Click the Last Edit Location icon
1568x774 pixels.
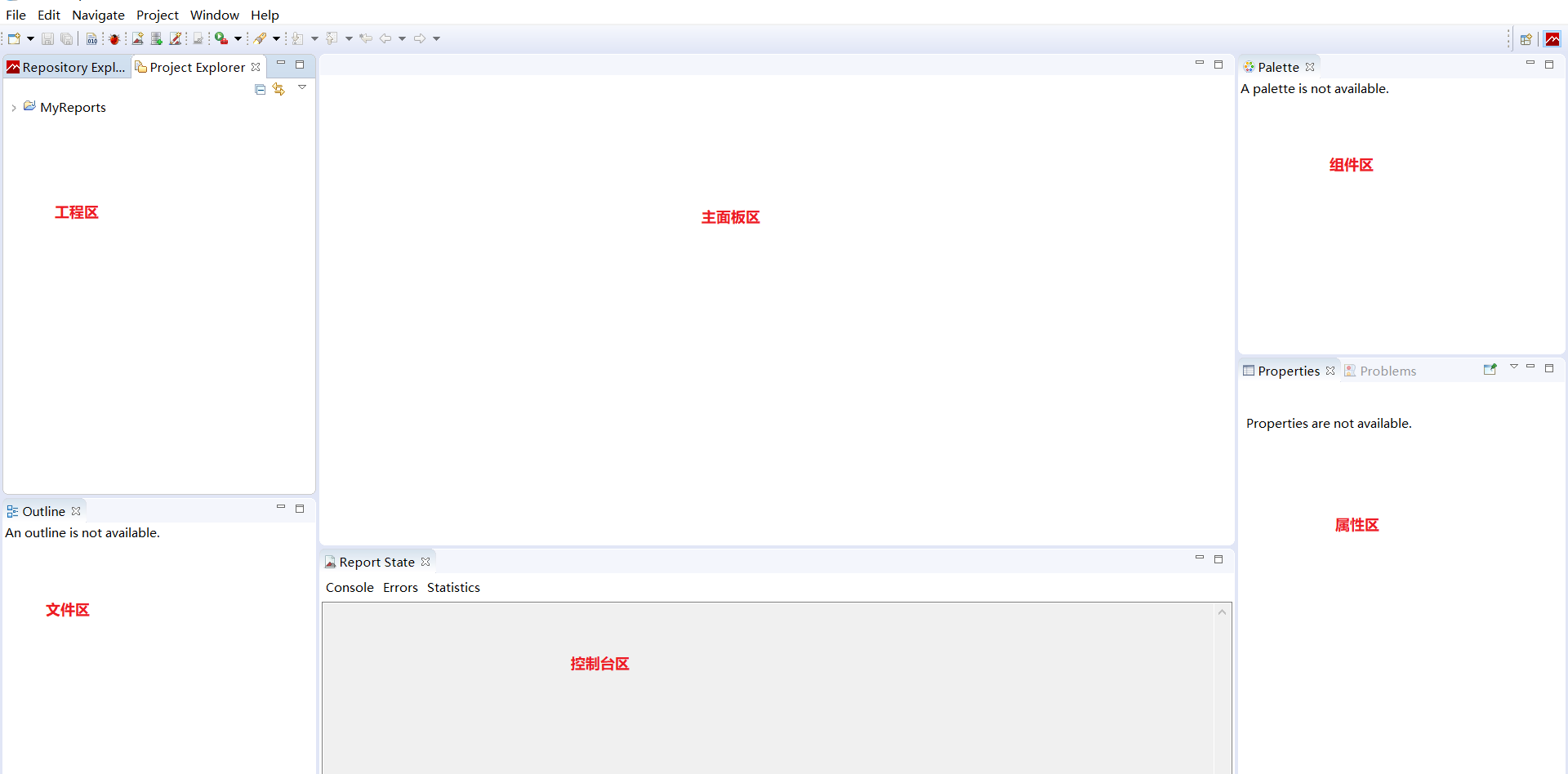[366, 38]
